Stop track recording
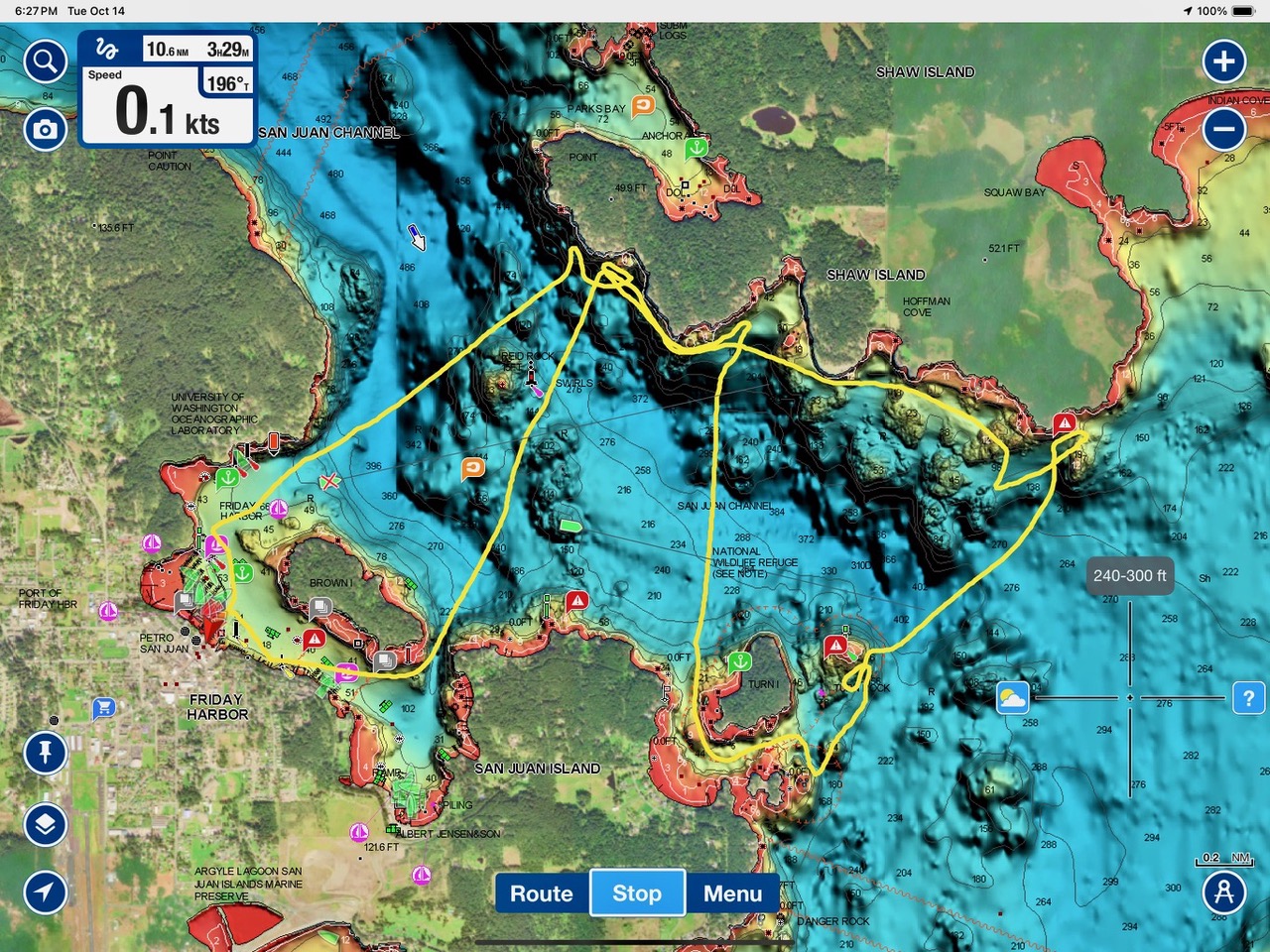The height and width of the screenshot is (952, 1270). click(x=636, y=893)
